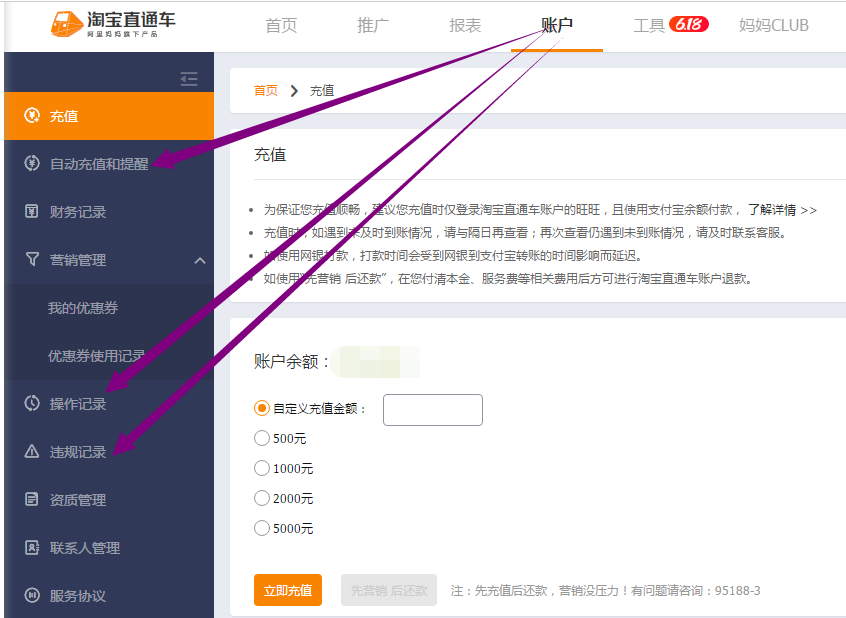Click the 充值 yuan coin icon in sidebar

tap(32, 115)
